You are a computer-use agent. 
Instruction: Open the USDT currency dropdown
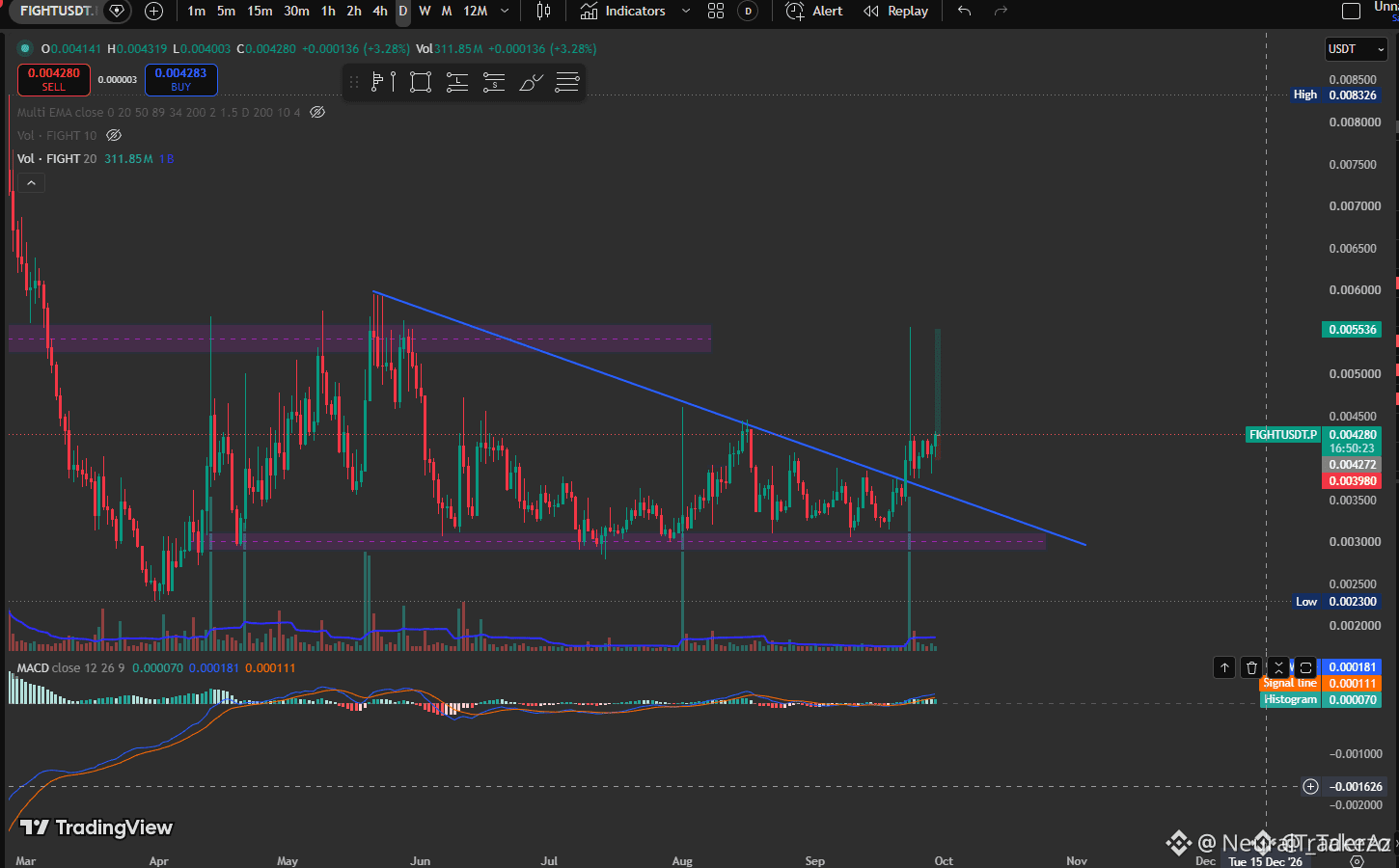coord(1356,49)
